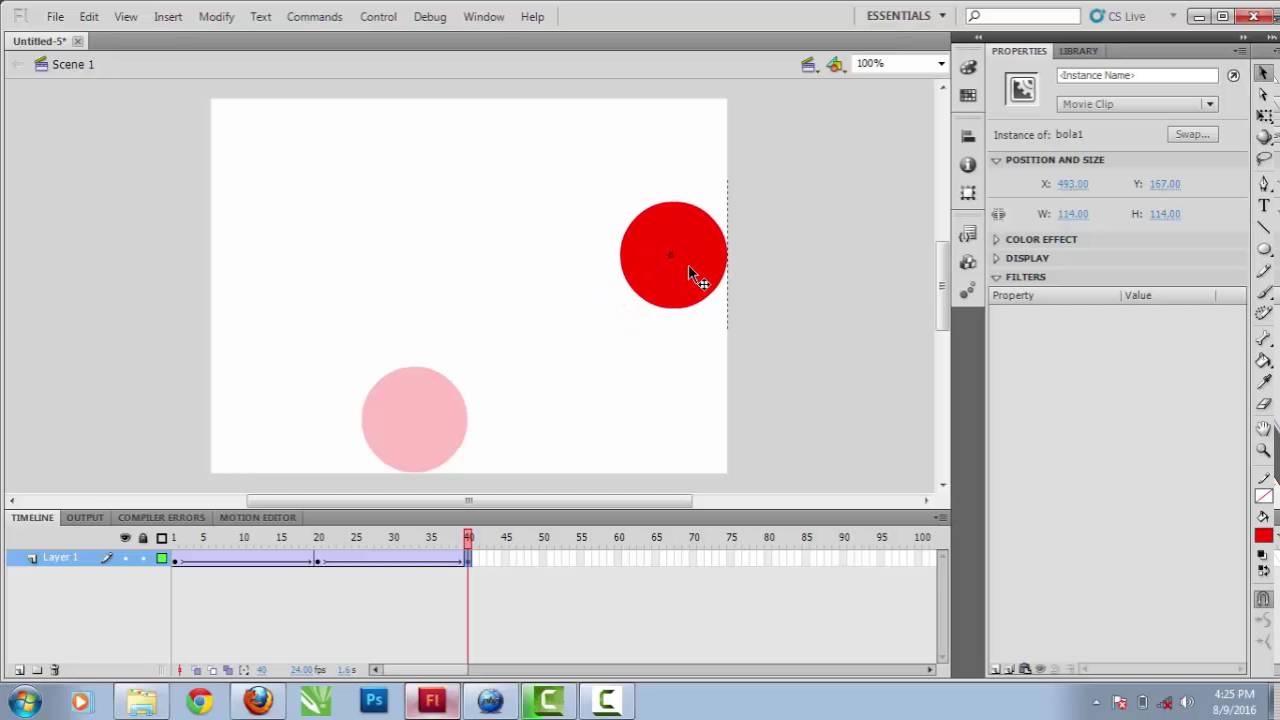Open the Movie Clip type dropdown

point(1137,104)
